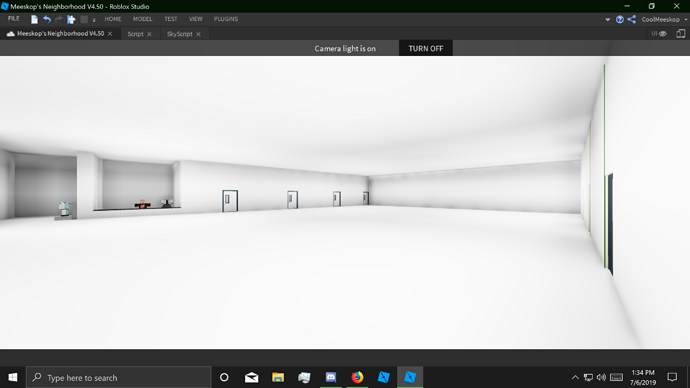Switch to the PLUGINS ribbon tab
The width and height of the screenshot is (690, 388).
click(226, 19)
